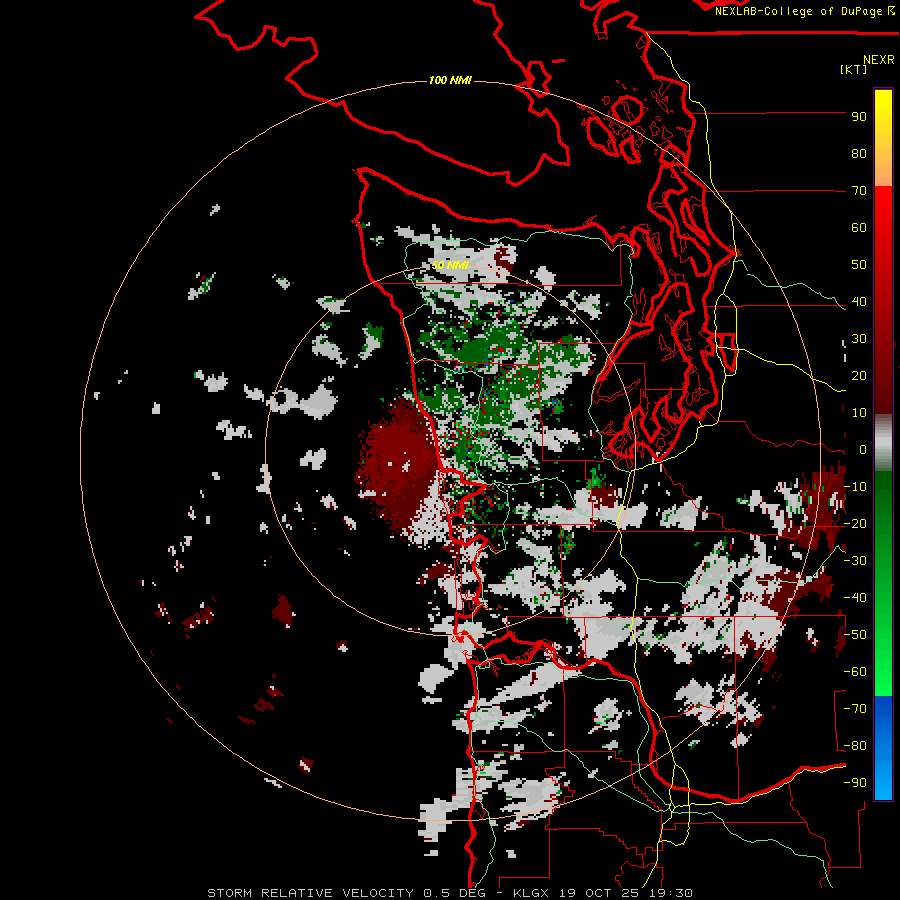Click the blue bottom segment of color bar
Viewport: 900px width, 900px height.
point(883,748)
